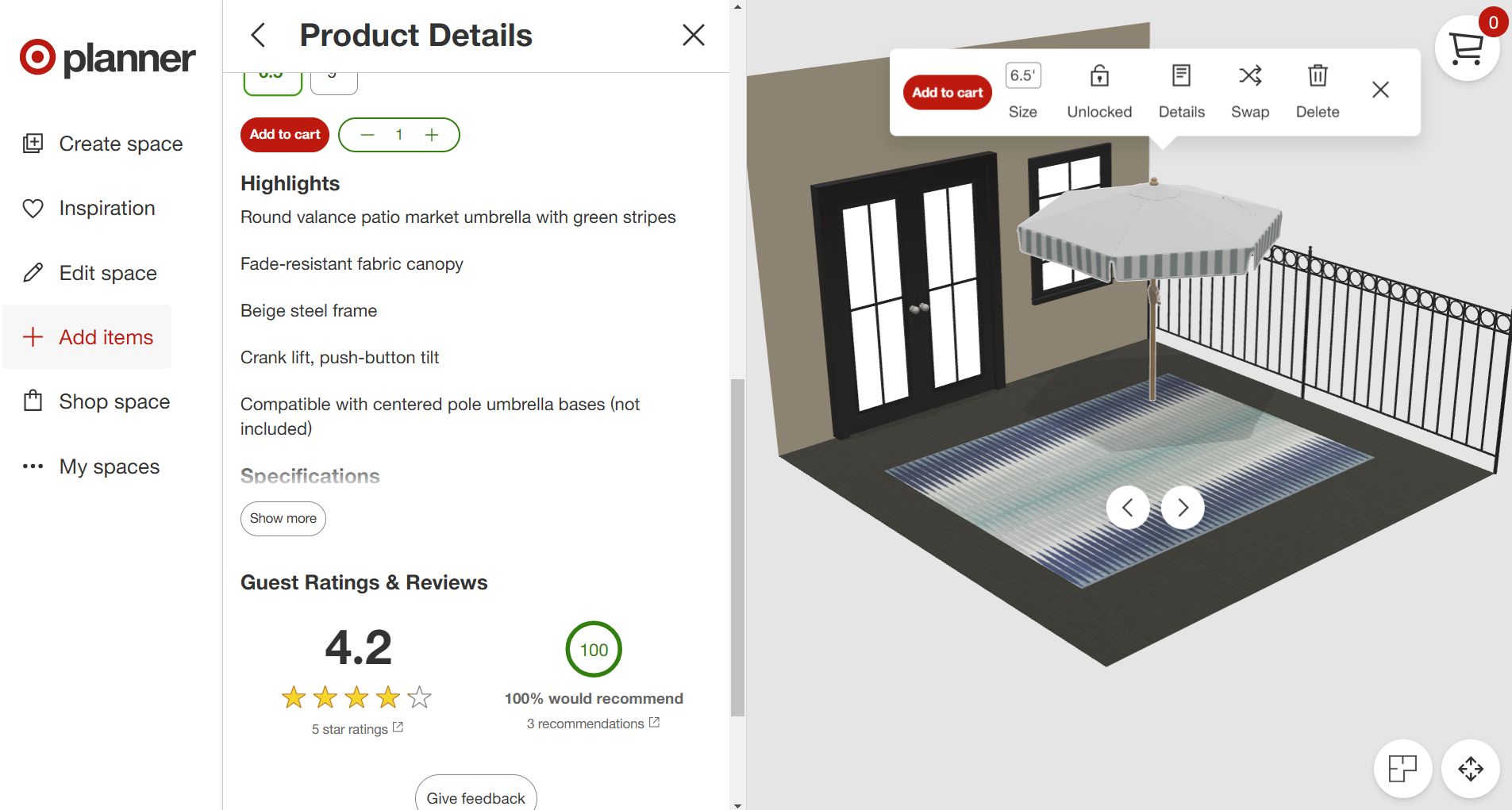Go back from Product Details
This screenshot has width=1512, height=810.
pyautogui.click(x=258, y=35)
